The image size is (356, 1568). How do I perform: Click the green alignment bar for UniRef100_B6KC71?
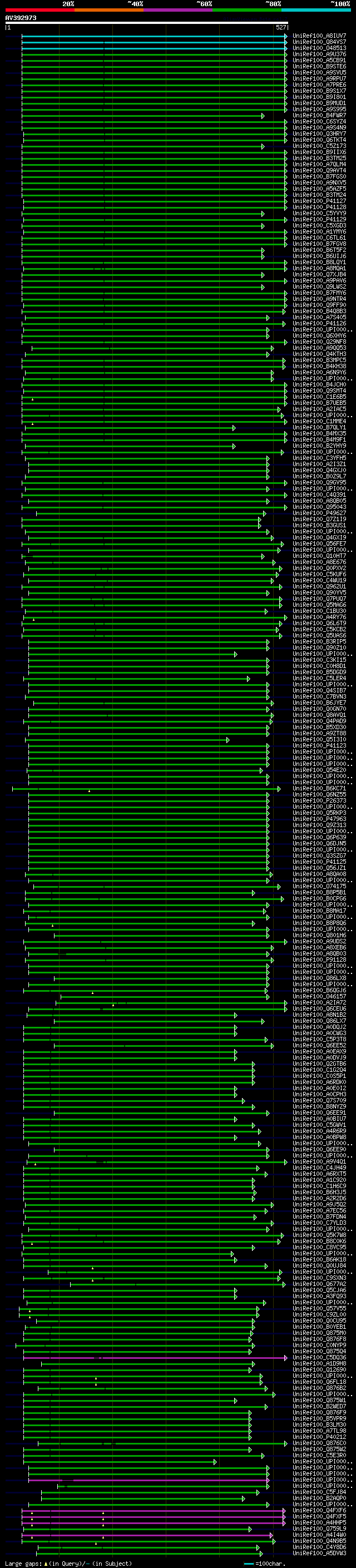(x=147, y=789)
